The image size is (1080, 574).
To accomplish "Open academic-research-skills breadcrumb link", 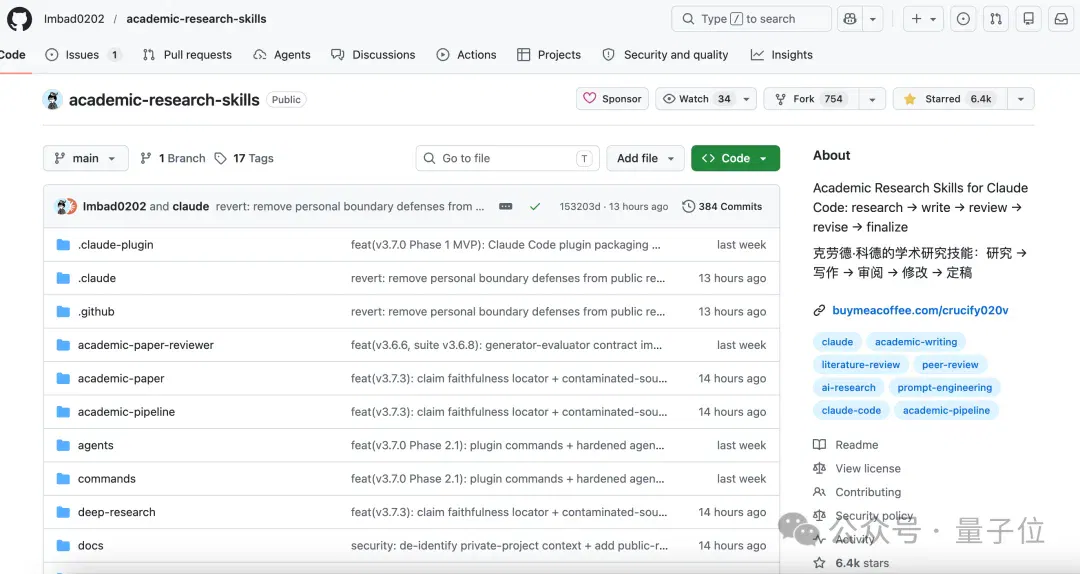I will (196, 19).
